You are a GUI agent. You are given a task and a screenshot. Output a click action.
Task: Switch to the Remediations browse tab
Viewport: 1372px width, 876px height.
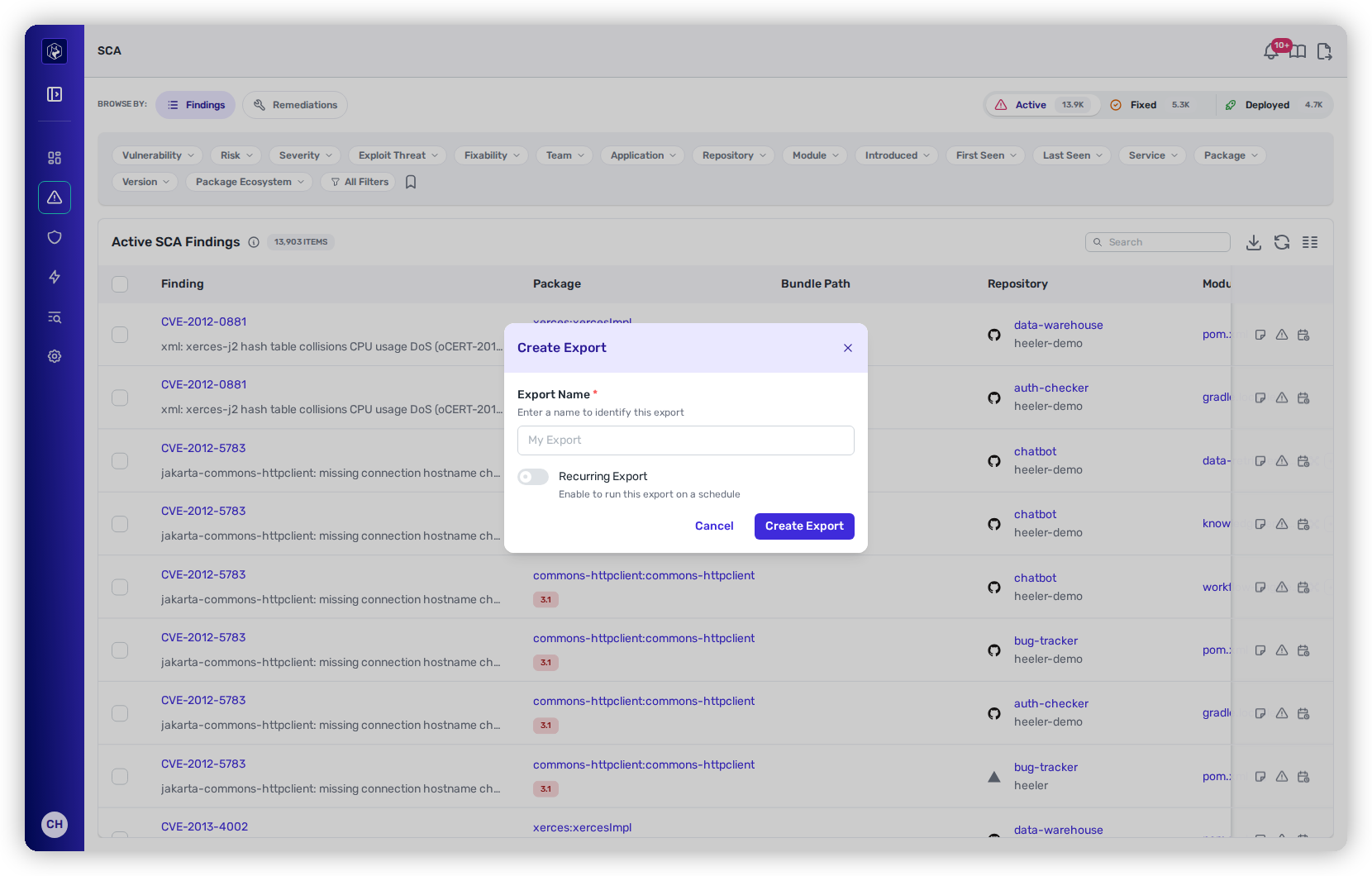click(x=295, y=105)
